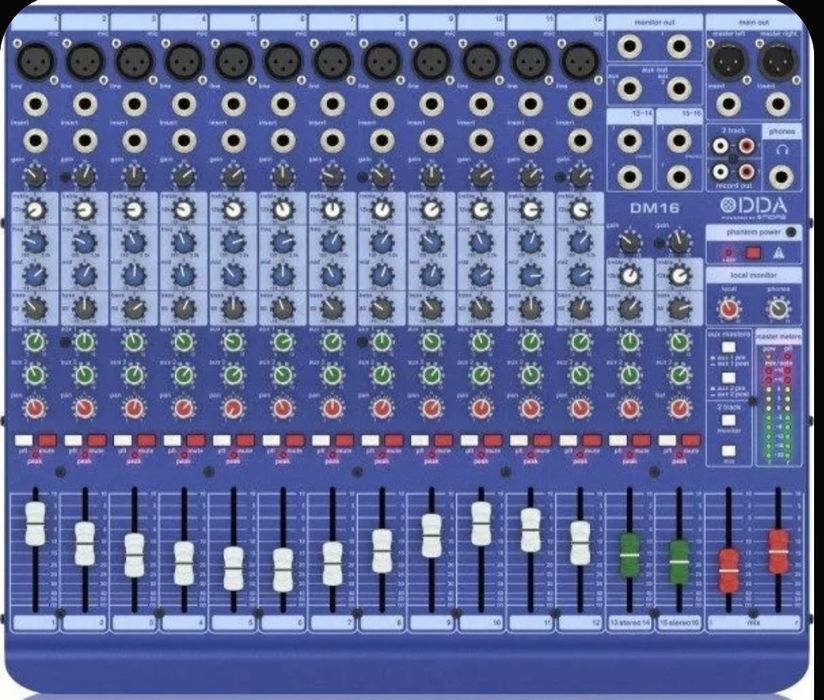Click the white 2 track RCA input
Screen dimensions: 824x700
pyautogui.click(x=720, y=146)
